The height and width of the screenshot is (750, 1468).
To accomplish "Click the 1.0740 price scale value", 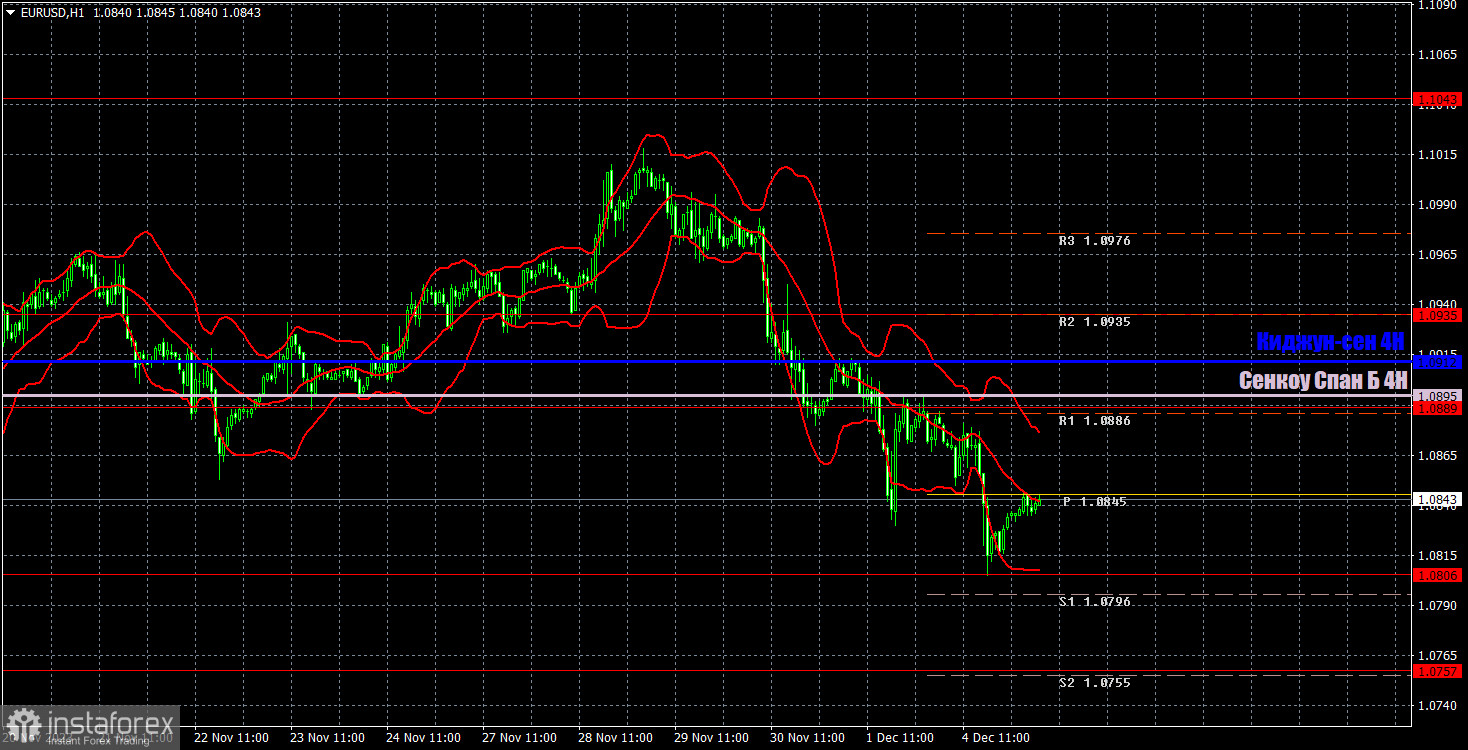I will [x=1436, y=705].
